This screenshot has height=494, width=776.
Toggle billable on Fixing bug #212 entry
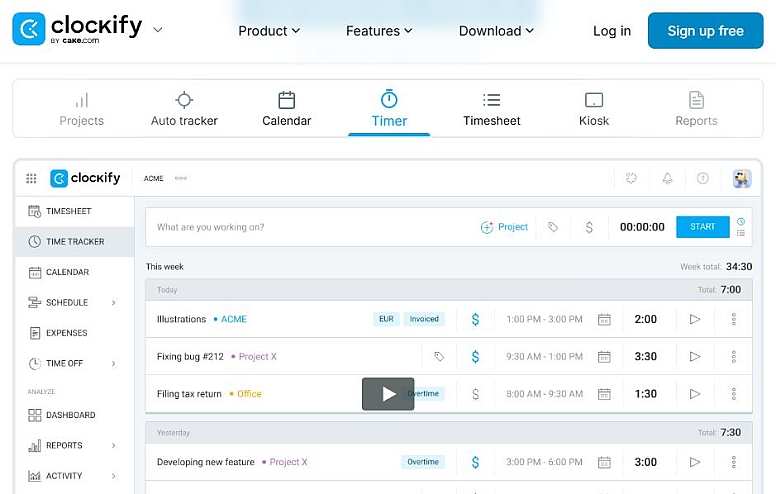tap(475, 356)
